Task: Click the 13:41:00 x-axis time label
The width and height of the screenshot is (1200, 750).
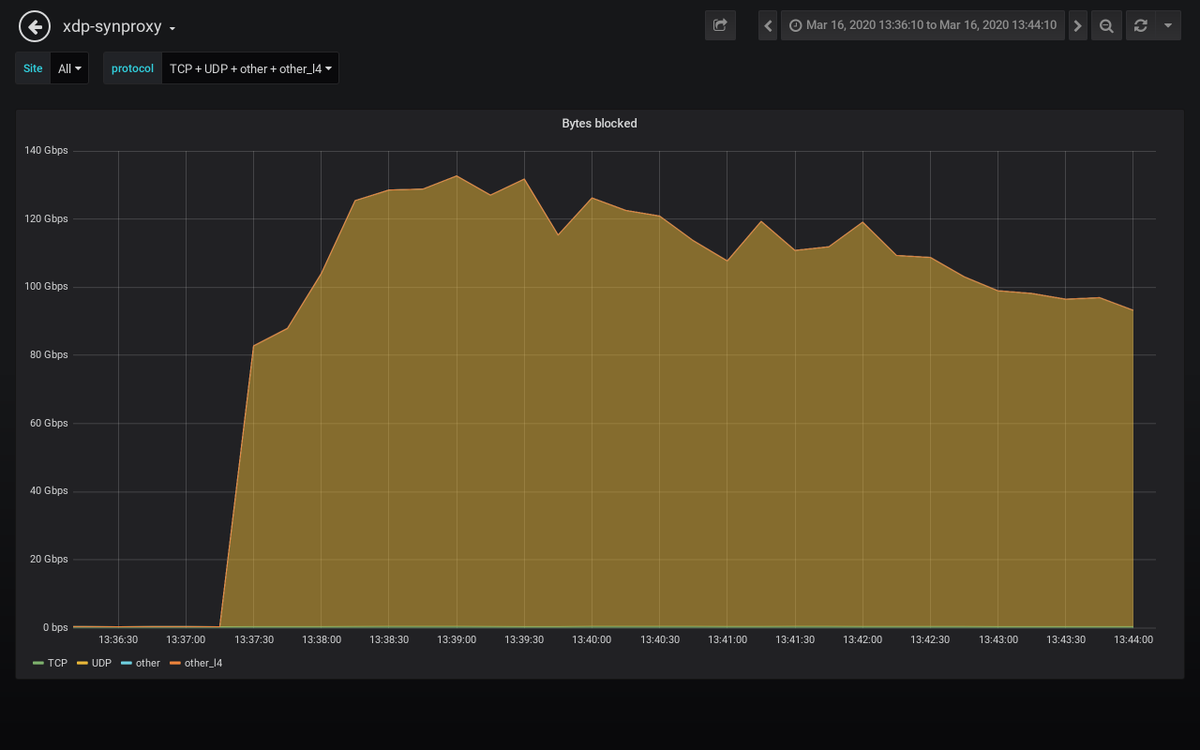Action: (727, 639)
